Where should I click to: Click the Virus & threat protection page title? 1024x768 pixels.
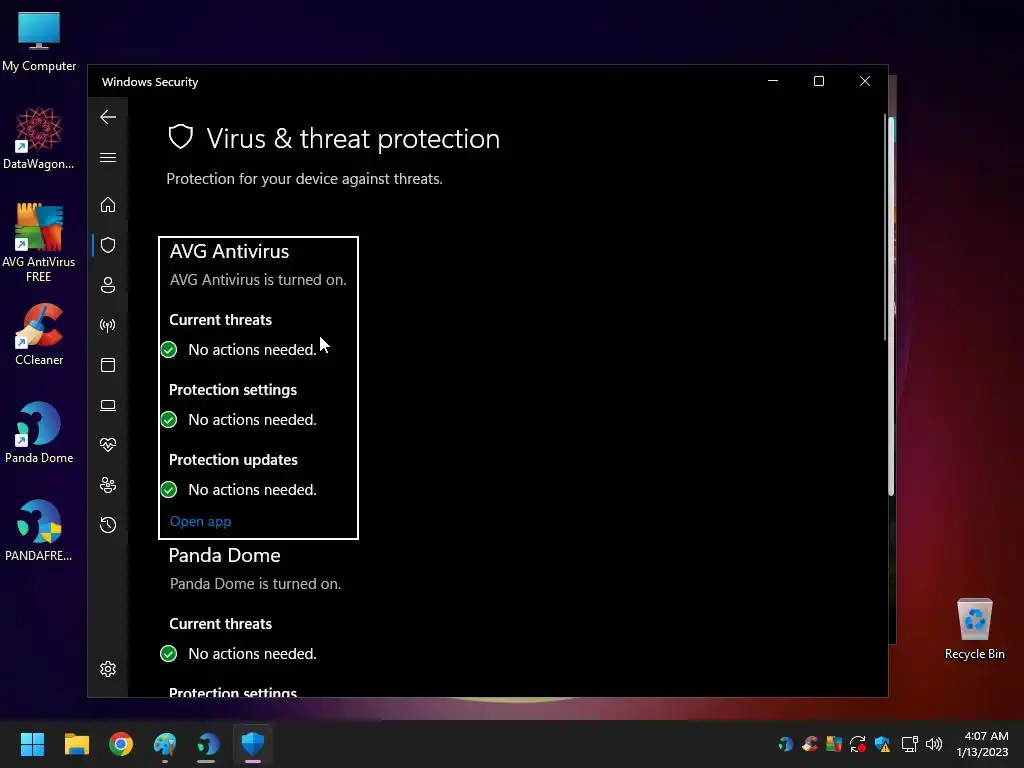(353, 138)
